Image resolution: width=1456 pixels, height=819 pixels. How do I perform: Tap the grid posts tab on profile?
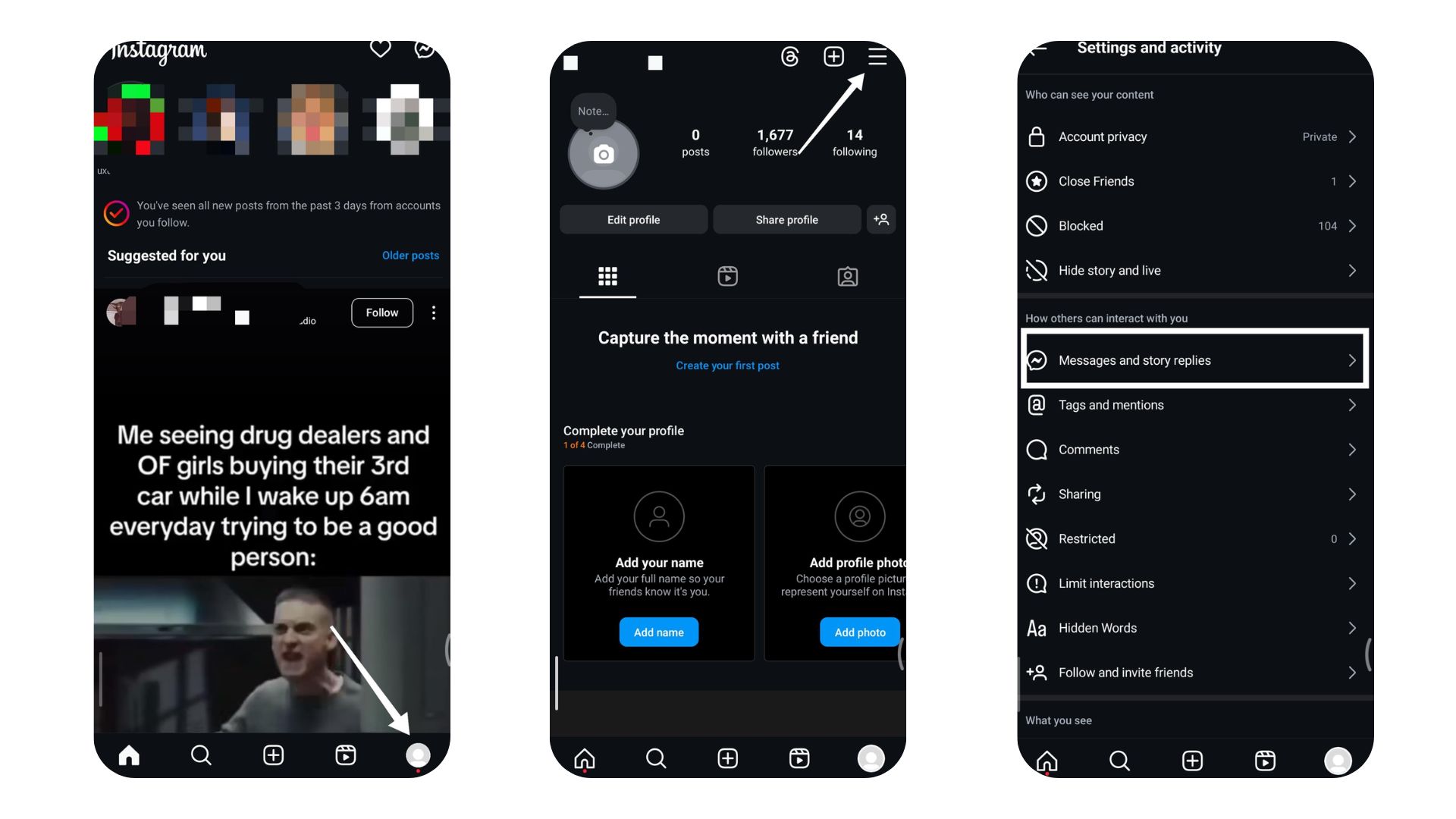pos(608,275)
